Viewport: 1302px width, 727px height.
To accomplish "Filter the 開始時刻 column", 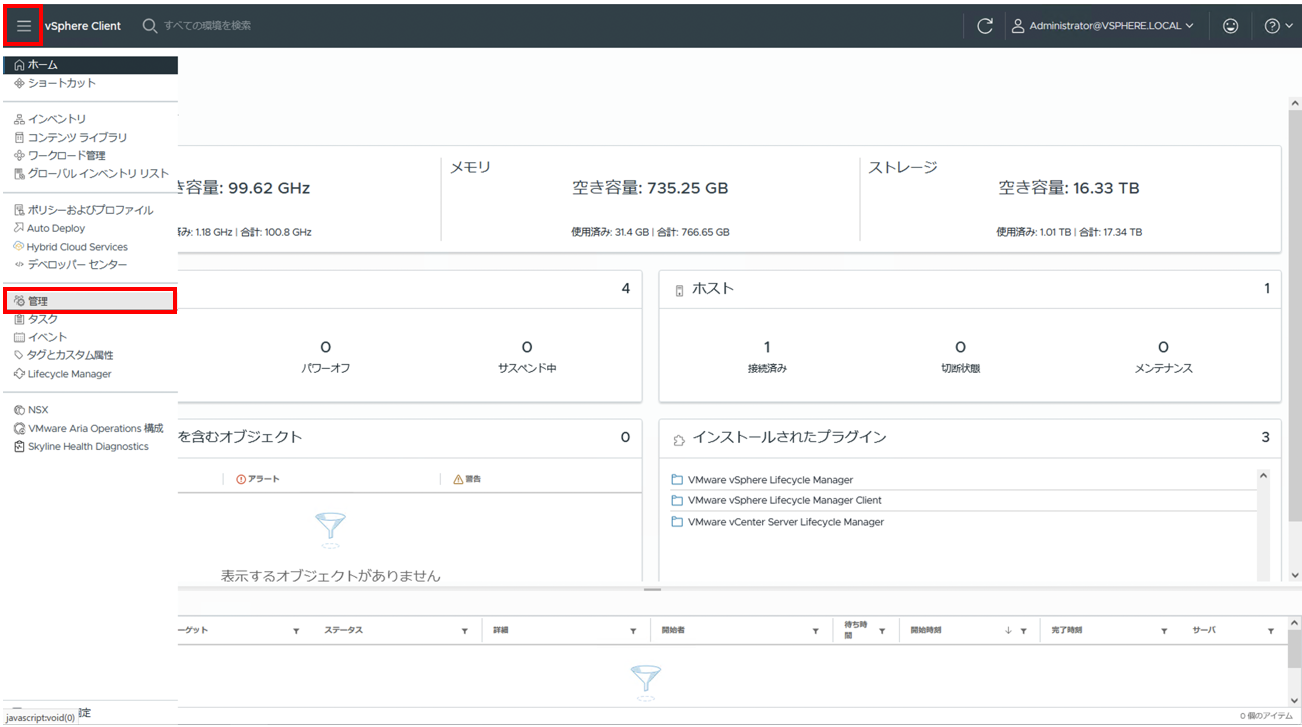I will 1026,631.
